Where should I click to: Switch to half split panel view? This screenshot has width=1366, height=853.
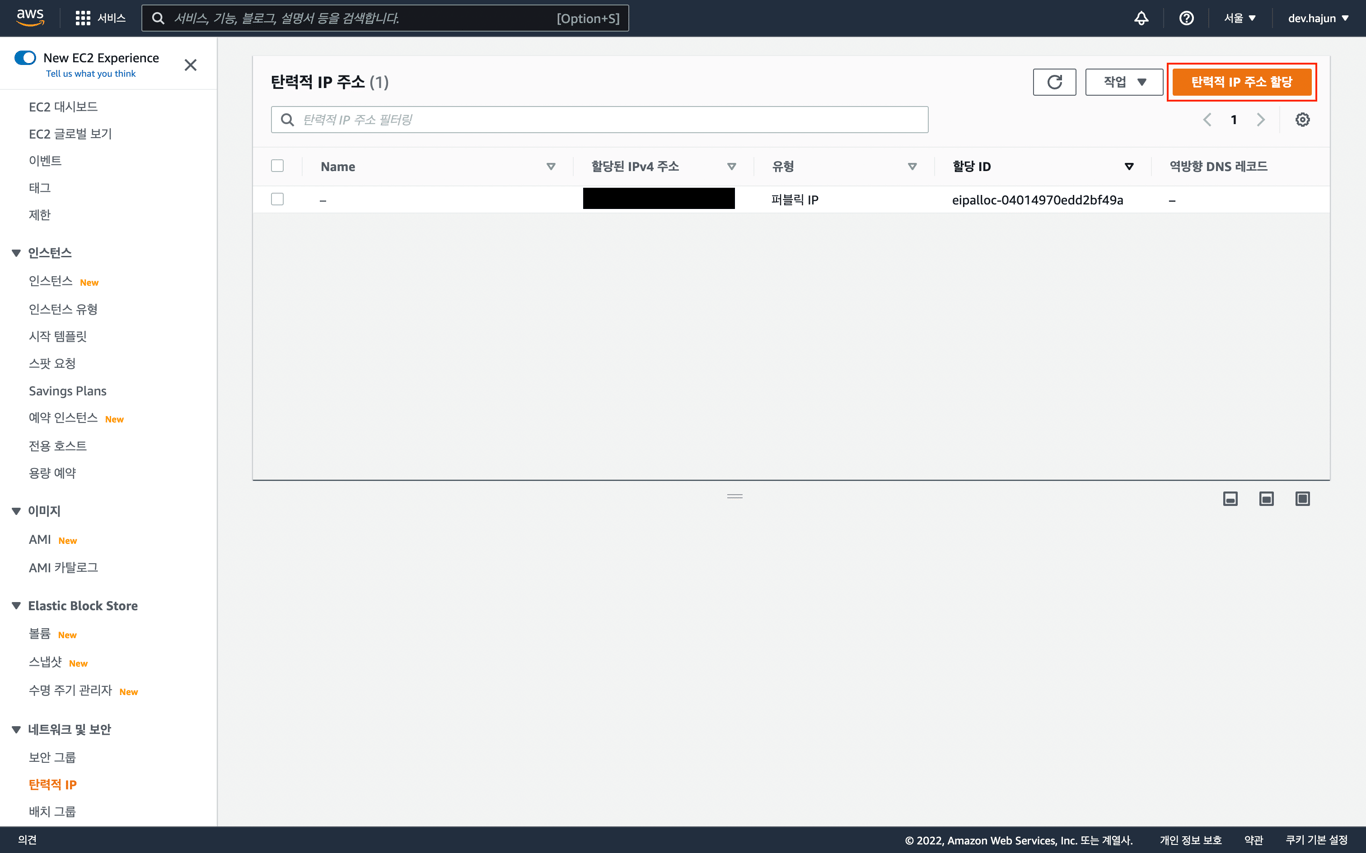(x=1266, y=498)
